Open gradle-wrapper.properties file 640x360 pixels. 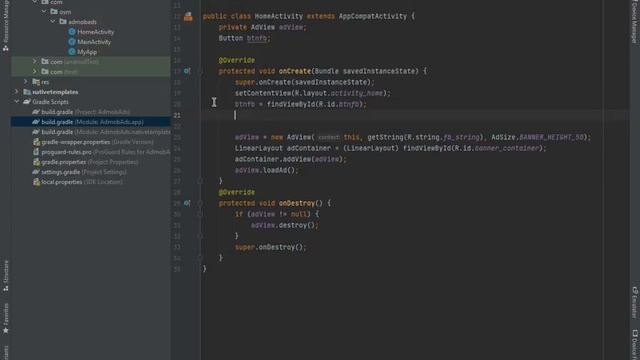[x=97, y=142]
